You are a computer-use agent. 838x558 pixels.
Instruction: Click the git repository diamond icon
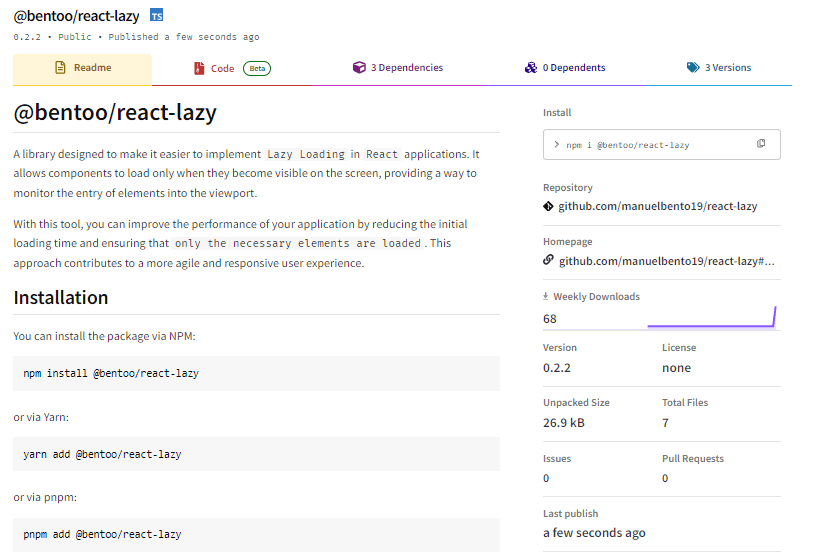(548, 206)
